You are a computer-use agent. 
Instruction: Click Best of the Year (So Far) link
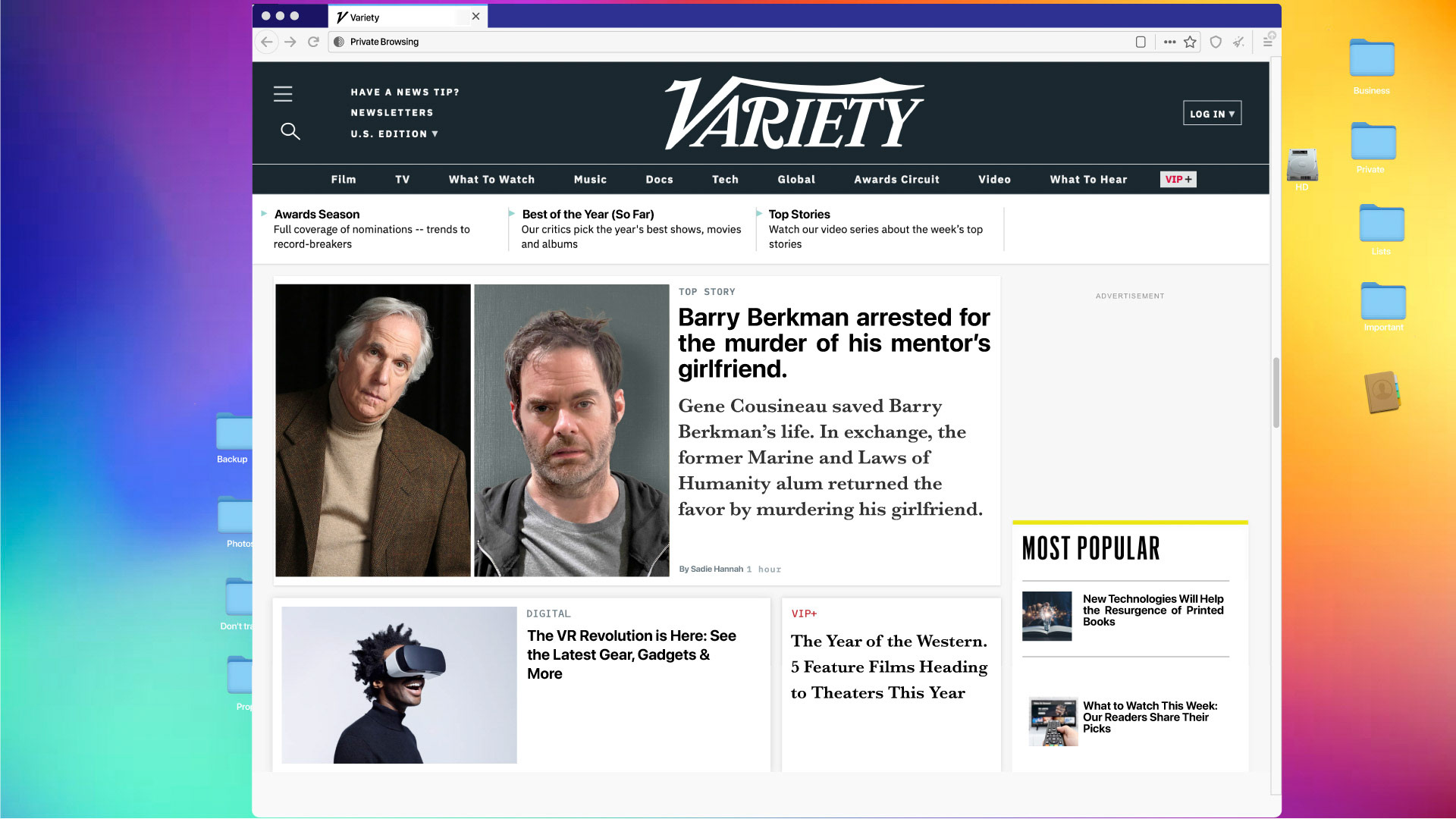(x=588, y=215)
